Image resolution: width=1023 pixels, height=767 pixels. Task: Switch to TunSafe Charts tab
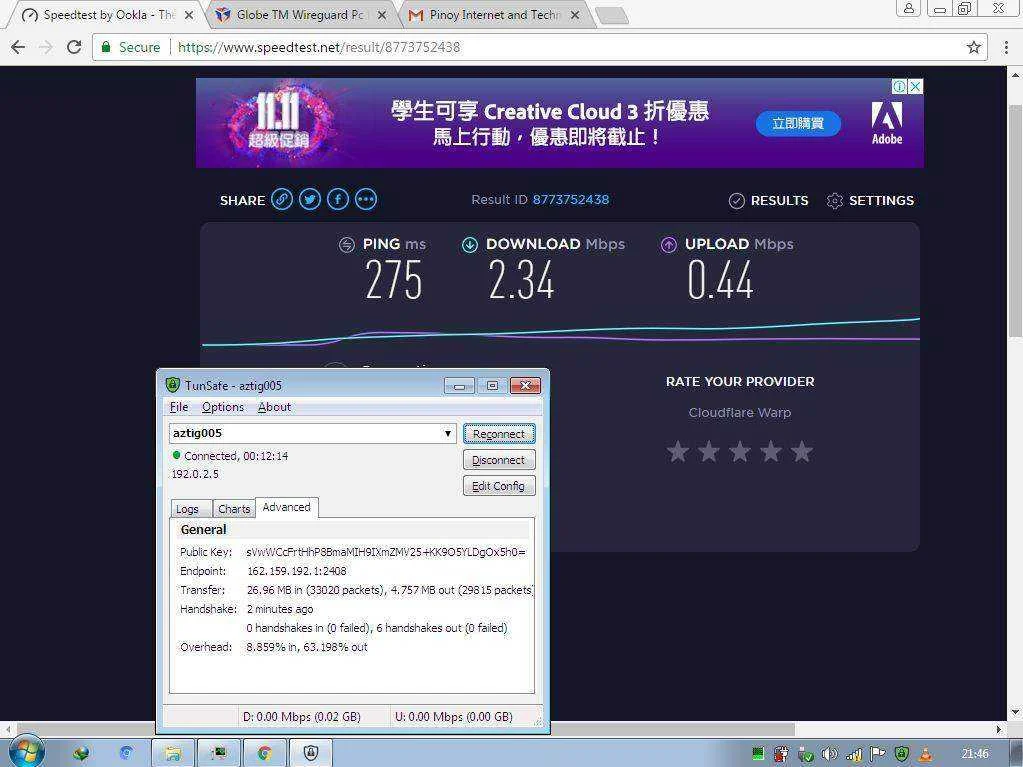click(234, 509)
